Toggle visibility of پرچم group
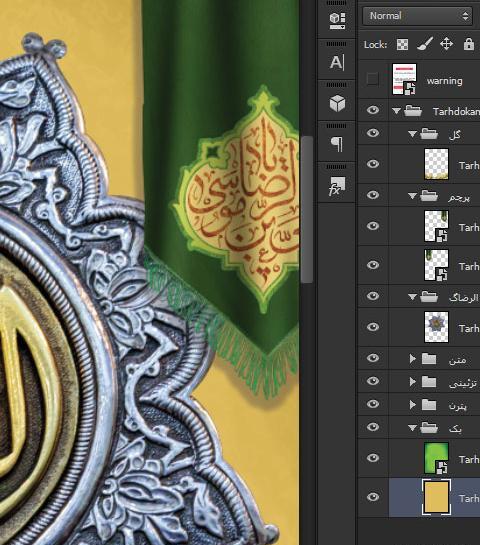 coord(373,195)
